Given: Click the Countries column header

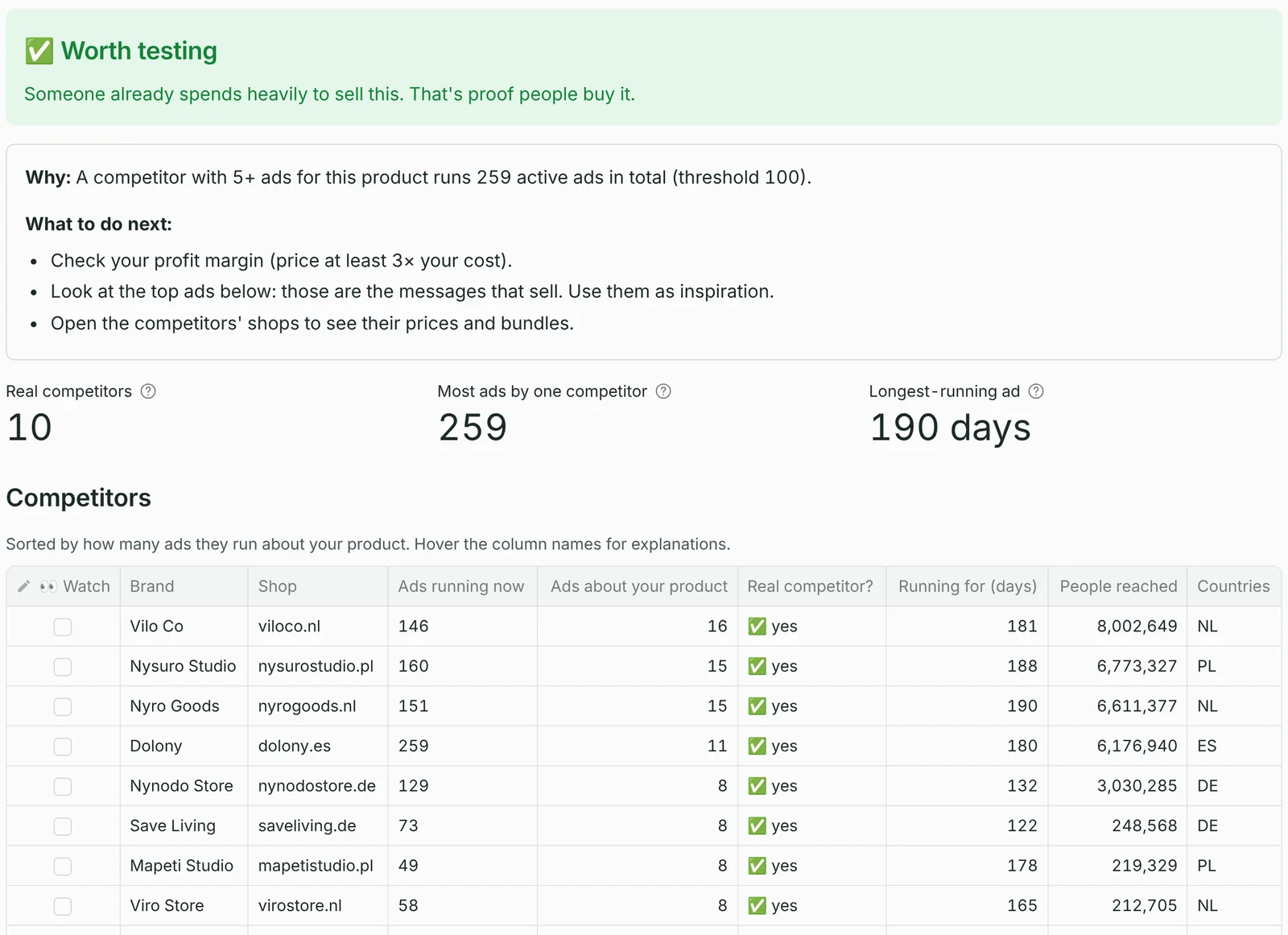Looking at the screenshot, I should pyautogui.click(x=1233, y=586).
